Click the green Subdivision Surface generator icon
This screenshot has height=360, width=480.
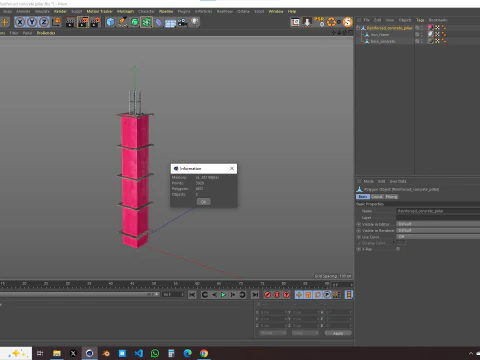[134, 22]
